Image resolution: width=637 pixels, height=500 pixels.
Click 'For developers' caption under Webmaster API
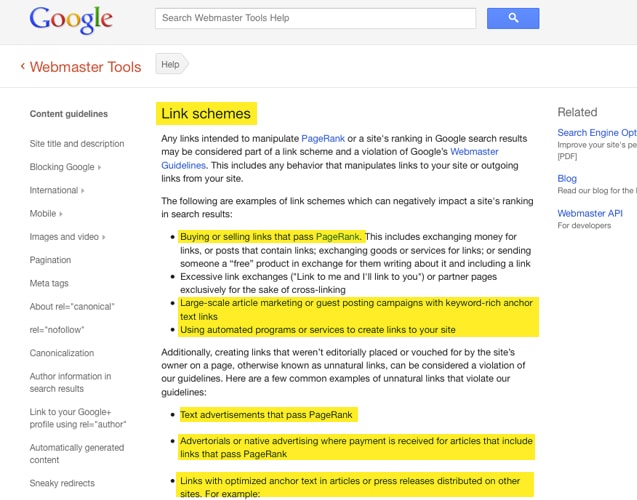(584, 225)
